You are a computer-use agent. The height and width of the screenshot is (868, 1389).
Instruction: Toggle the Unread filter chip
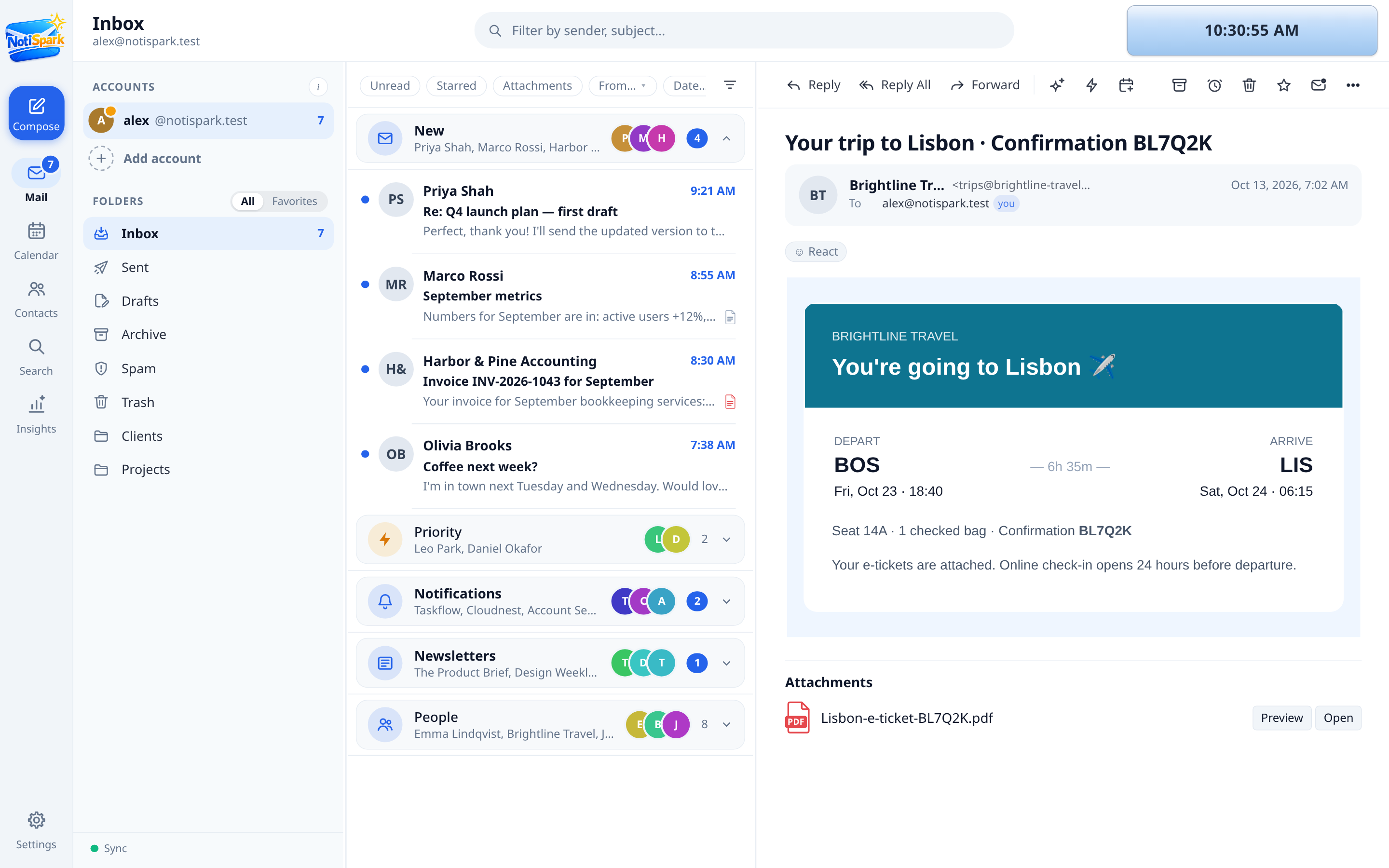coord(390,85)
